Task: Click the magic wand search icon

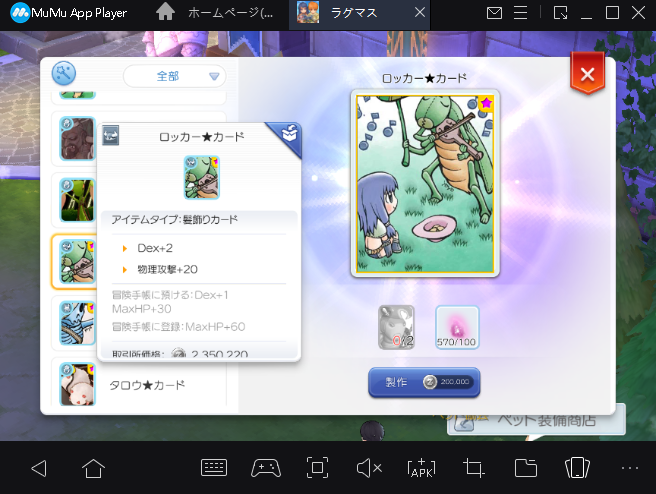Action: pos(64,74)
